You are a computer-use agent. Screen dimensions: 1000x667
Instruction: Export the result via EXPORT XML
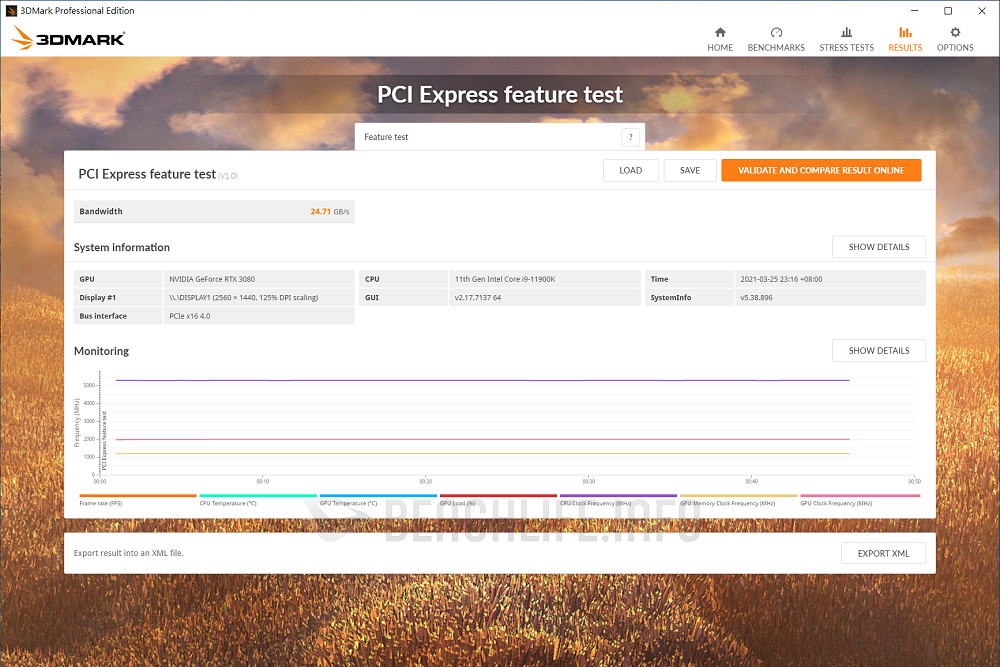click(883, 552)
